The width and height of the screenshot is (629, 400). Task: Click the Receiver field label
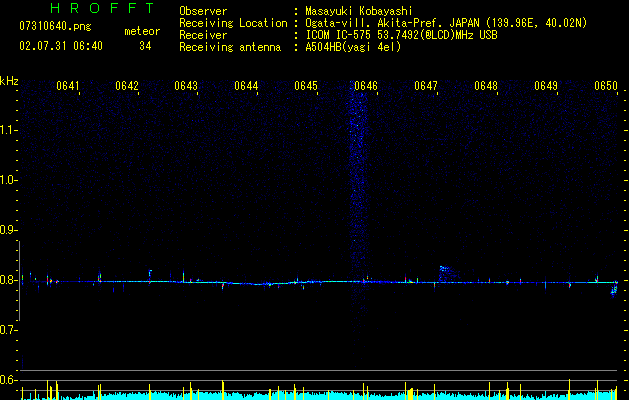[x=203, y=35]
